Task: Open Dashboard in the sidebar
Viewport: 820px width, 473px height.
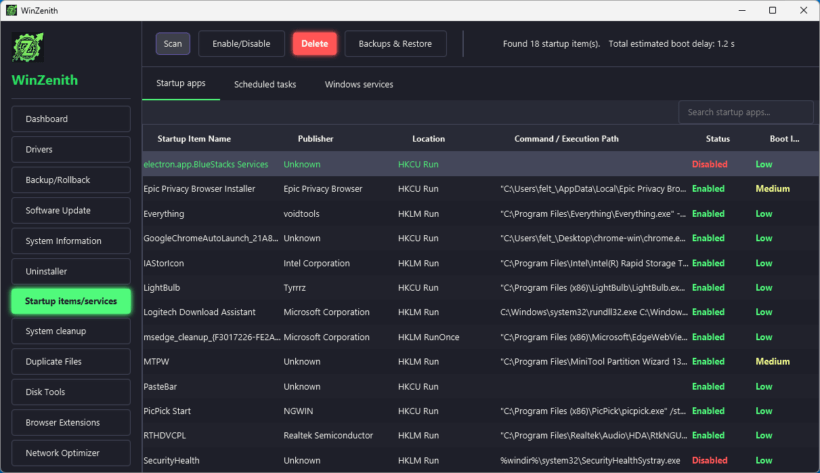Action: [x=71, y=119]
